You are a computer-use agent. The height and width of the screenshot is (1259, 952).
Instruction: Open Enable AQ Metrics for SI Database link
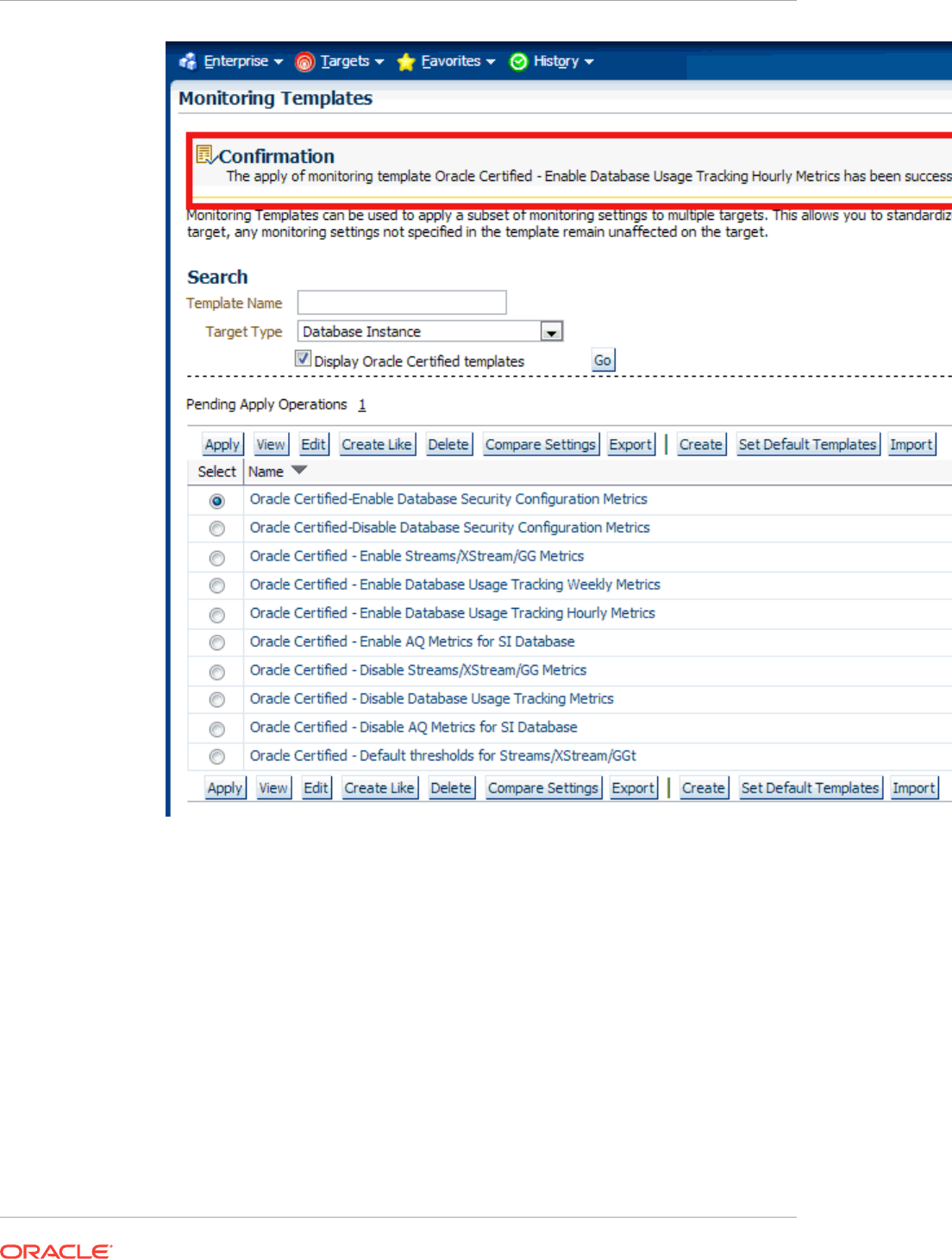[412, 641]
